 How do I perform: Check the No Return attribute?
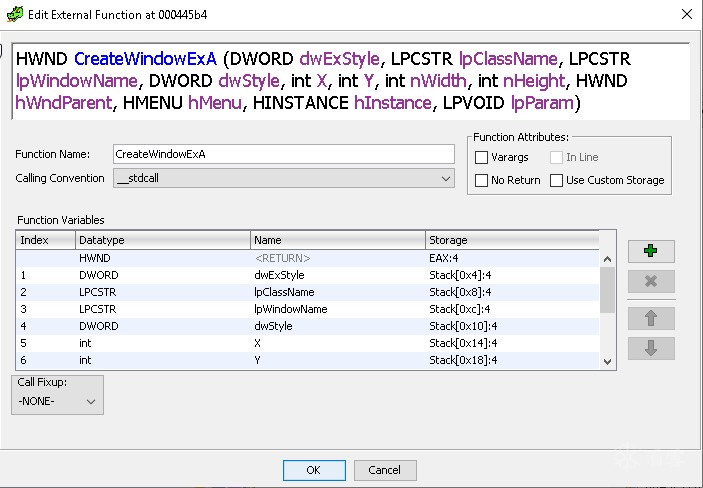point(481,180)
